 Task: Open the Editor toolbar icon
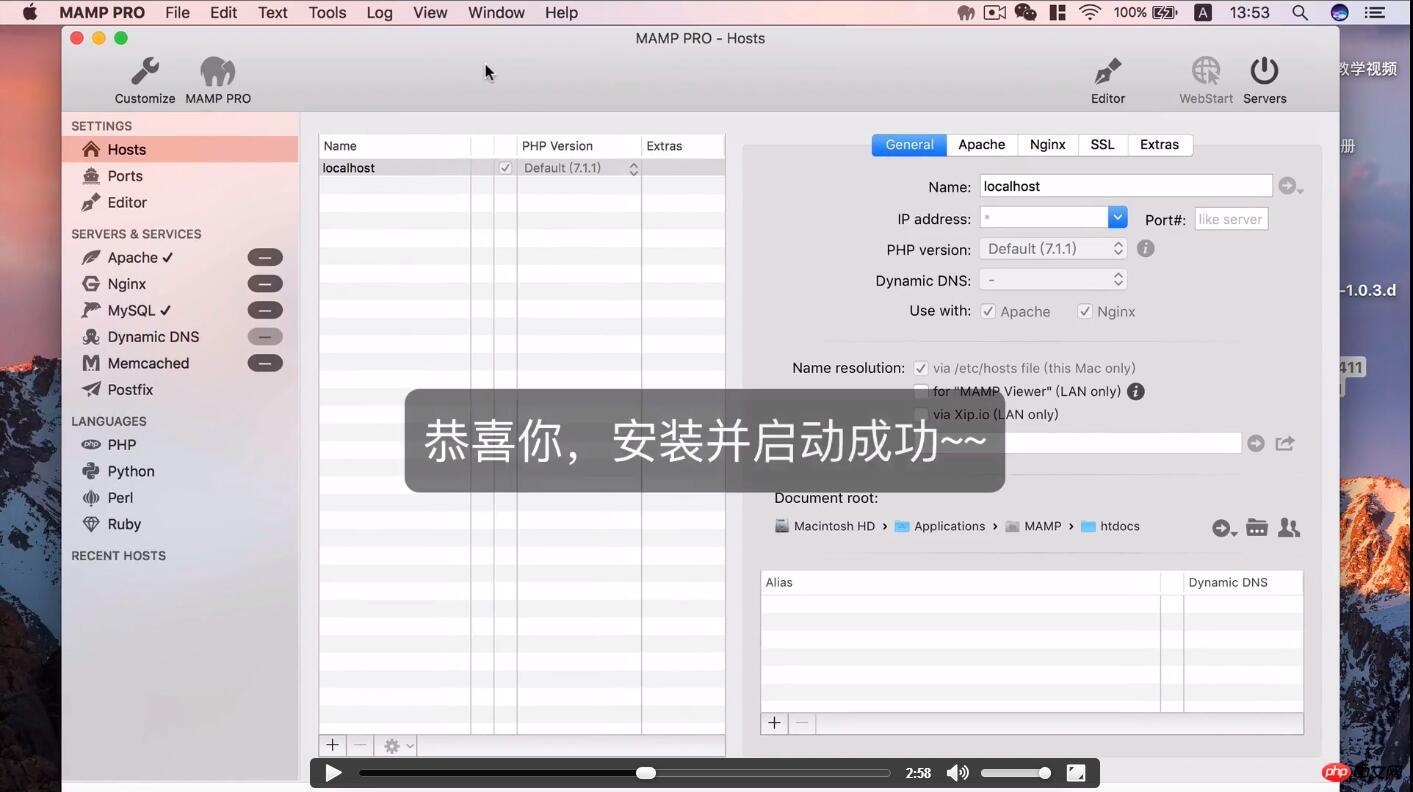pos(1108,81)
